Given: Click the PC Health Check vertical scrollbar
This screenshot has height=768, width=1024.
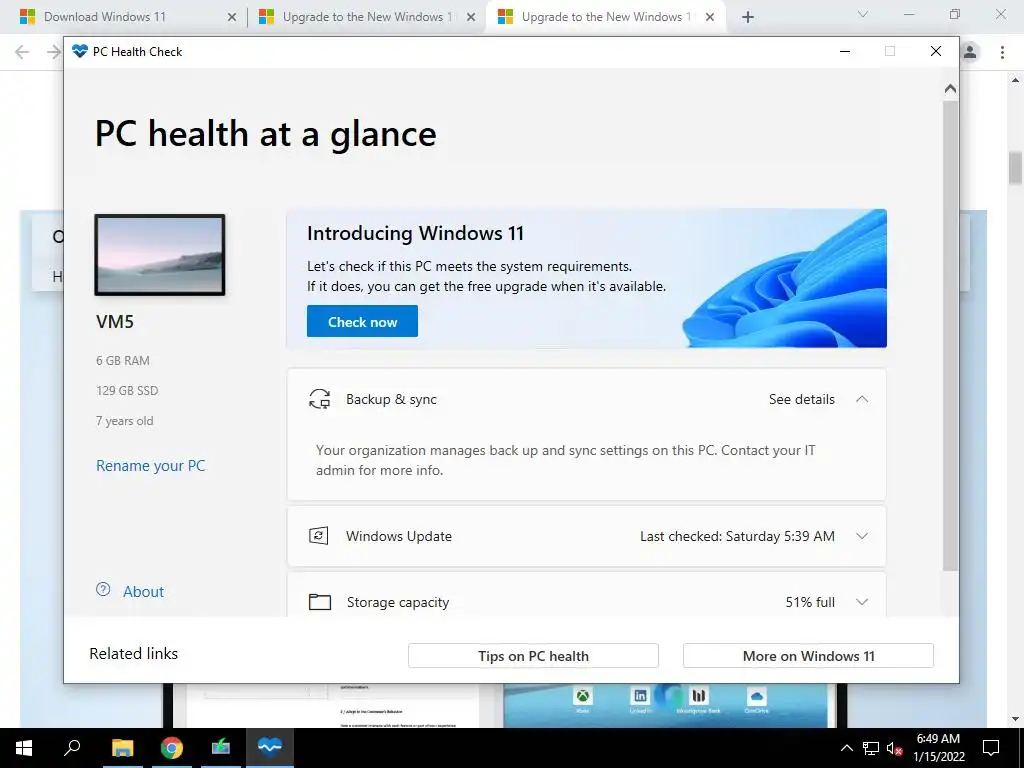Looking at the screenshot, I should [x=950, y=336].
